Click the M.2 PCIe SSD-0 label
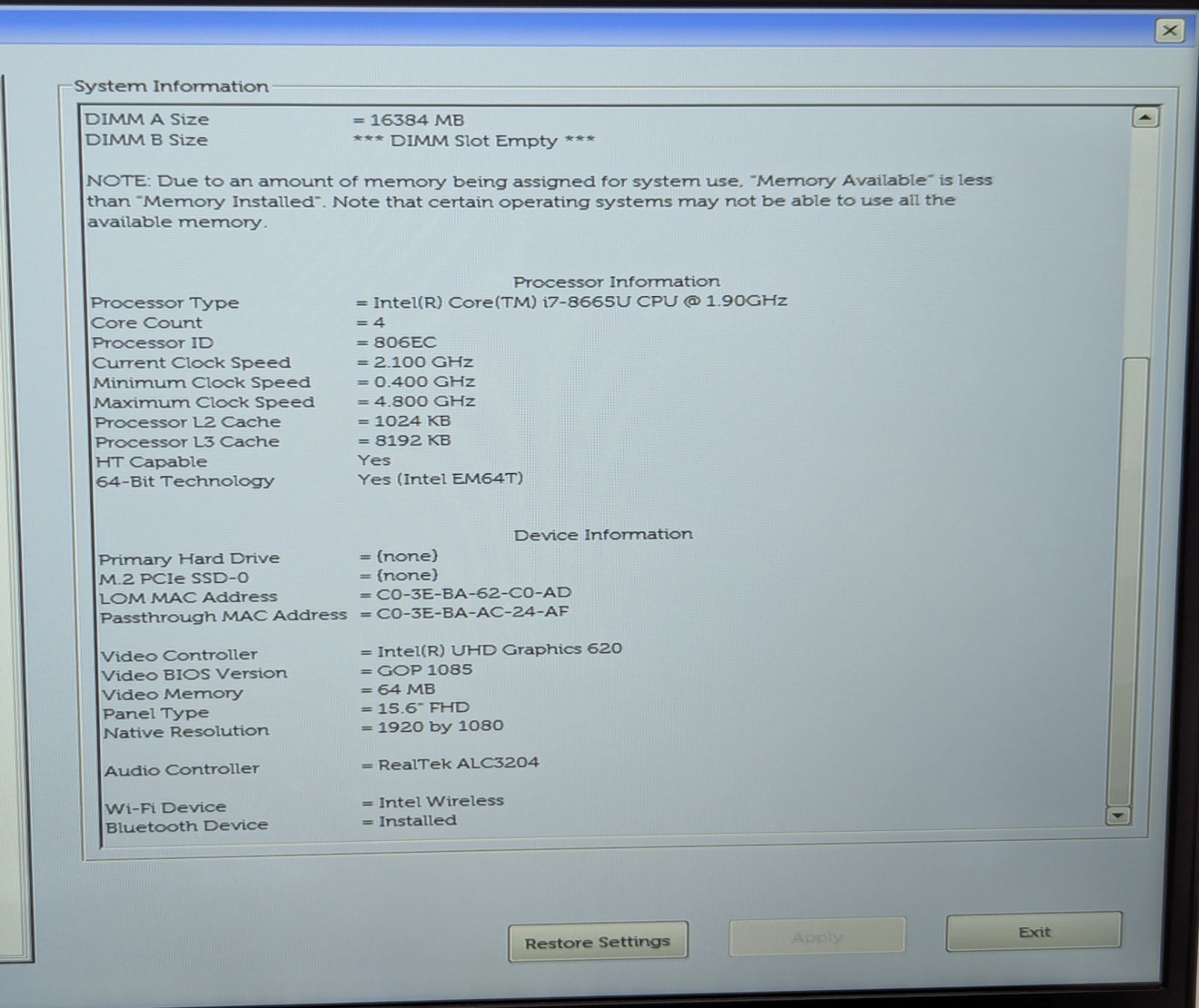Screen dimensions: 1199x1008 pos(174,578)
